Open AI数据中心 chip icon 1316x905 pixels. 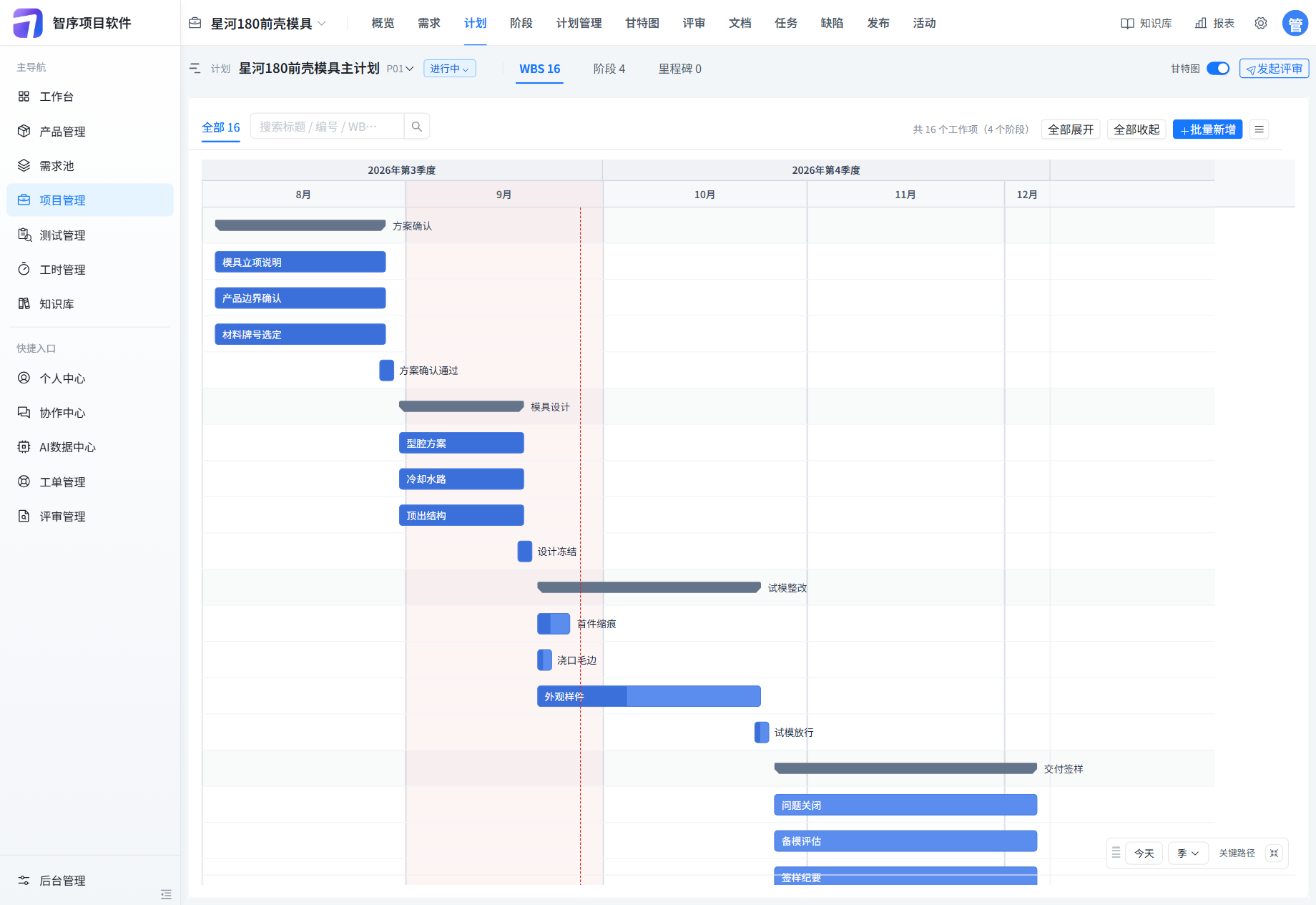coord(24,446)
